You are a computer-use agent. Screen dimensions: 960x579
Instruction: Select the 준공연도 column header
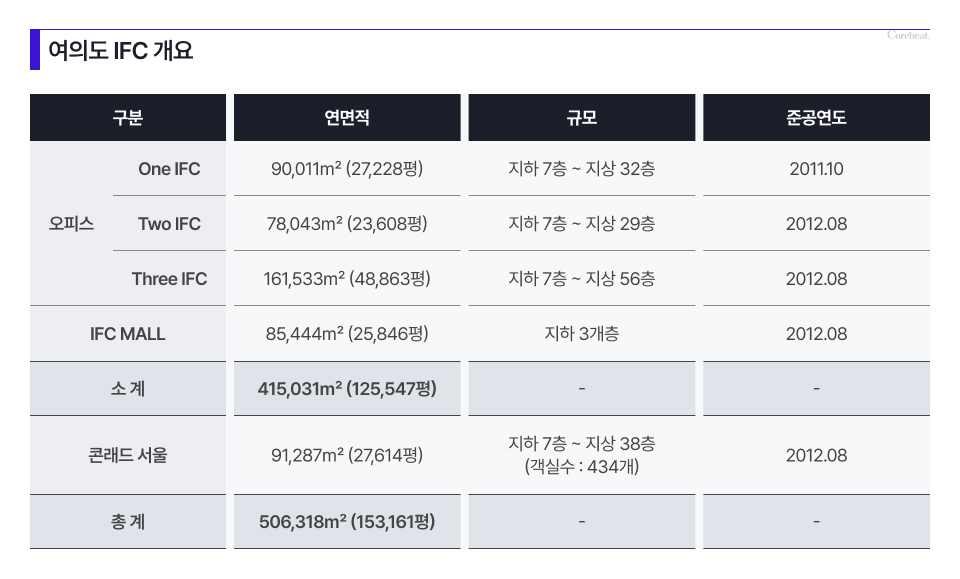pos(816,118)
